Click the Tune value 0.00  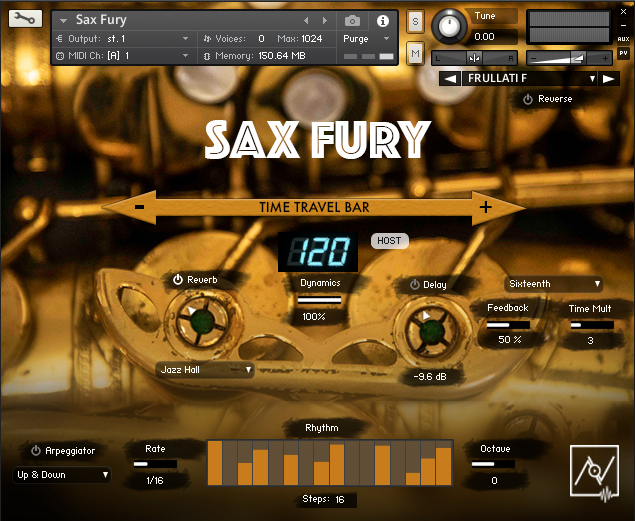[x=484, y=37]
